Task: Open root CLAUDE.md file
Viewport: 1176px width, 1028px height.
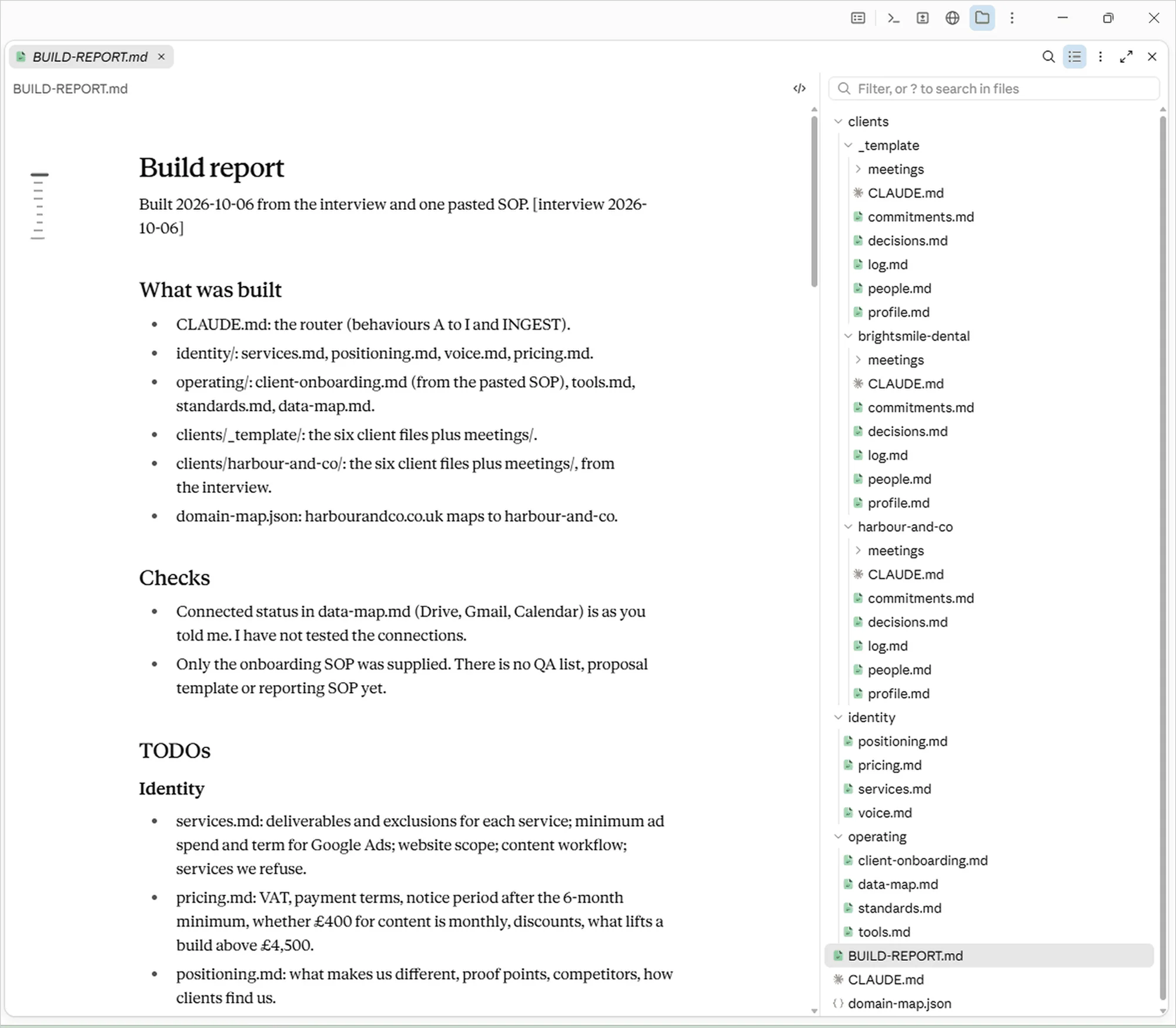Action: (x=886, y=980)
